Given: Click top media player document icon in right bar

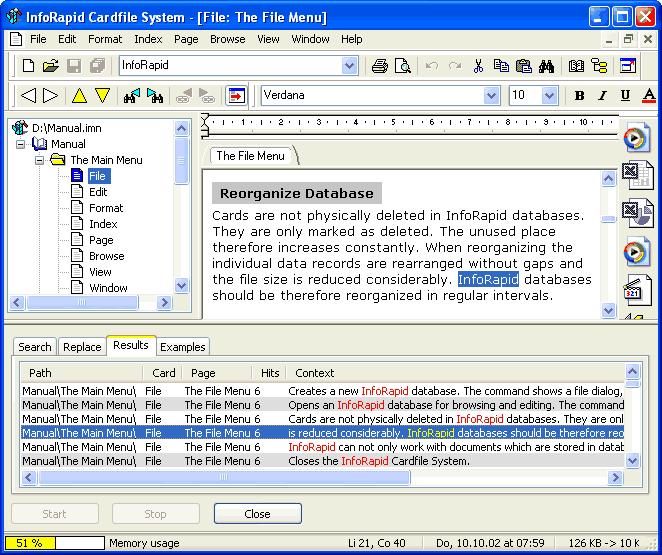Looking at the screenshot, I should 637,137.
